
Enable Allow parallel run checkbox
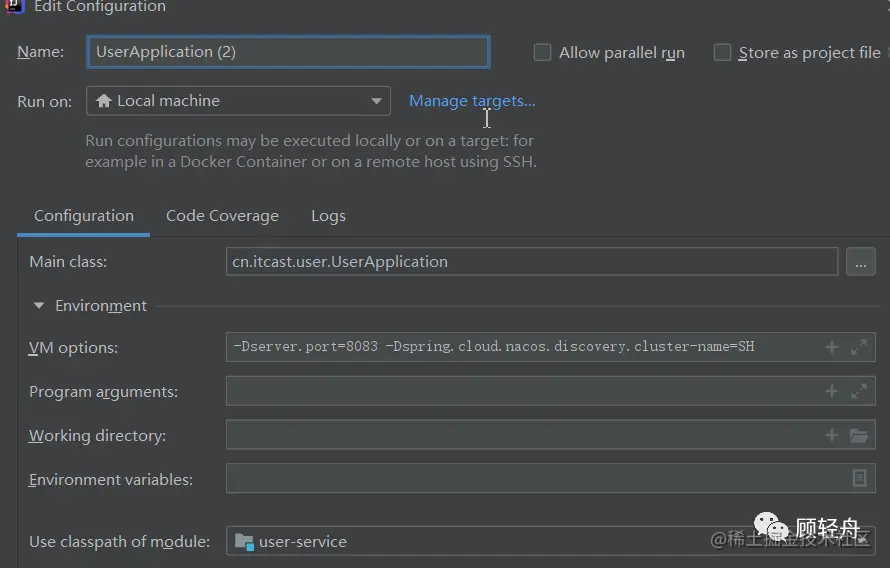pyautogui.click(x=542, y=52)
